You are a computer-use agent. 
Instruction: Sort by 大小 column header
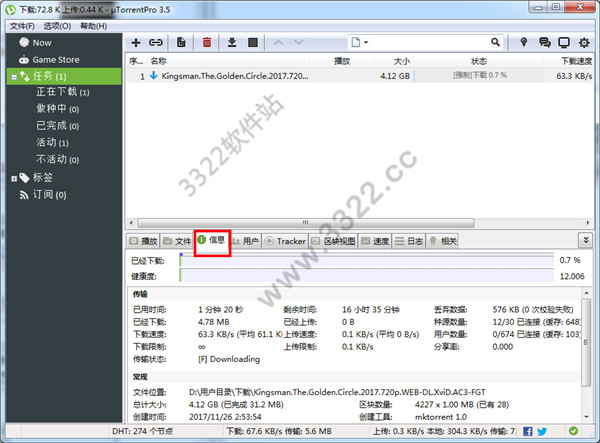(x=394, y=61)
